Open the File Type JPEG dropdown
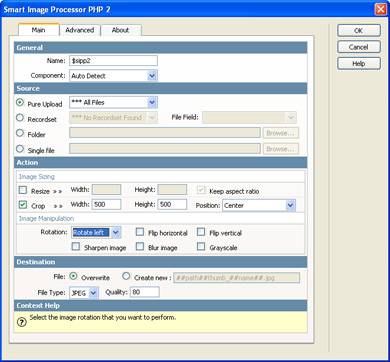390x362 pixels. click(84, 293)
